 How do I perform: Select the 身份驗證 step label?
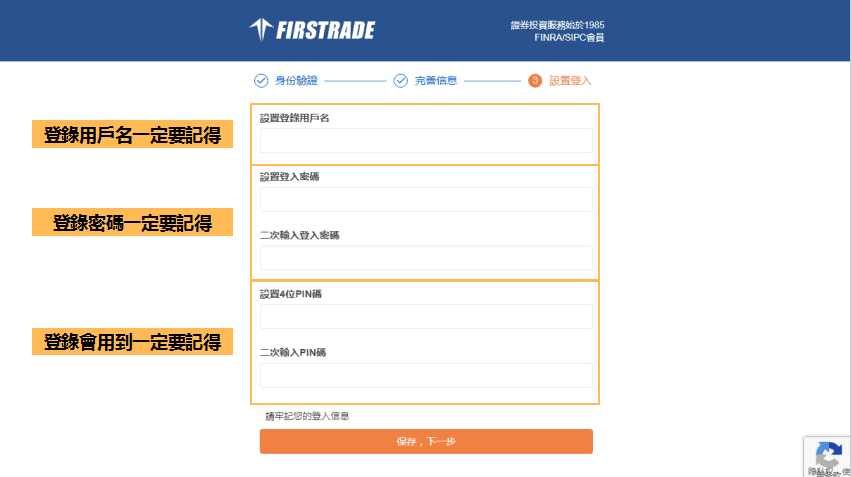[x=296, y=81]
